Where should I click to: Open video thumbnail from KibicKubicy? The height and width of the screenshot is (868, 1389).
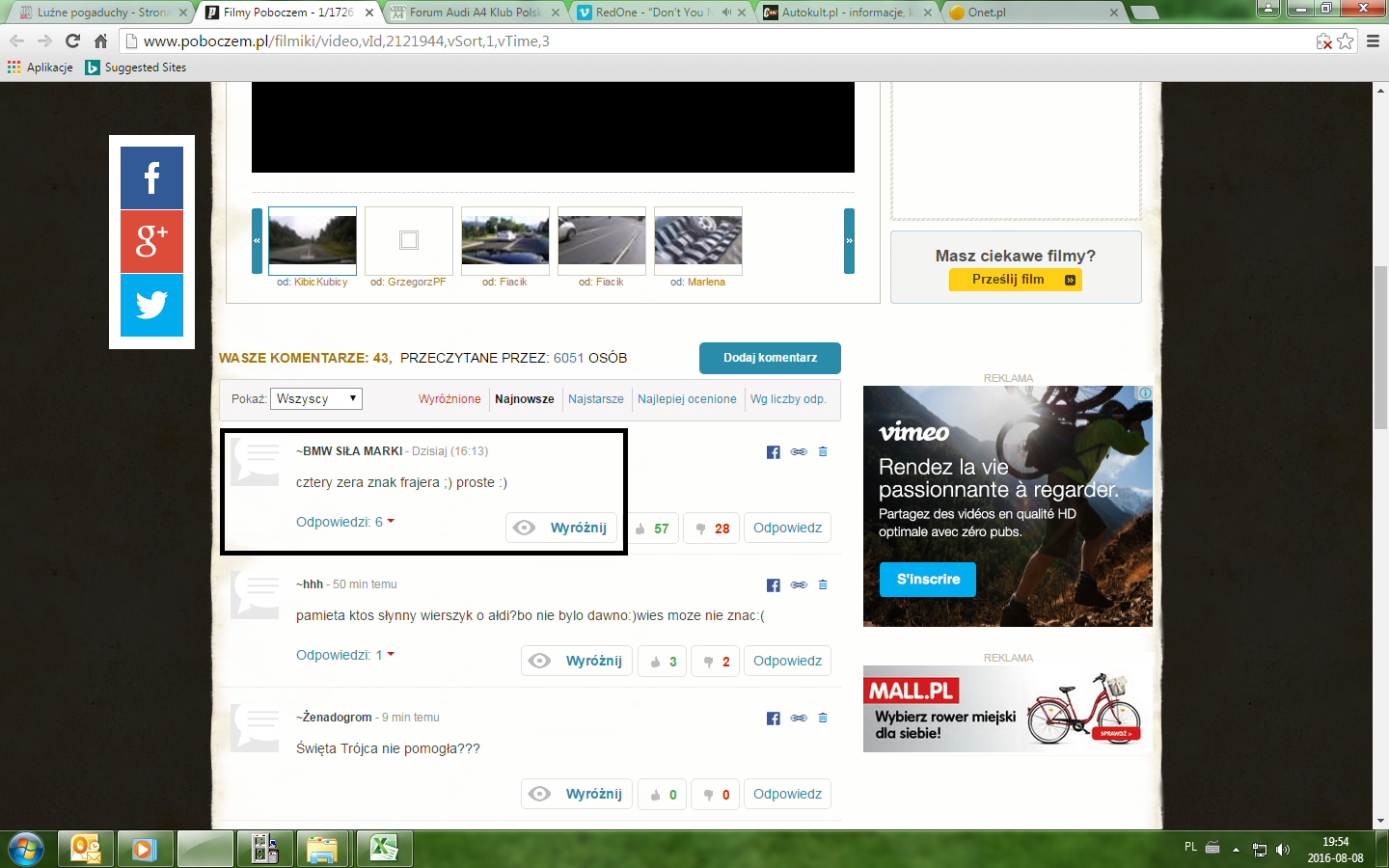313,241
